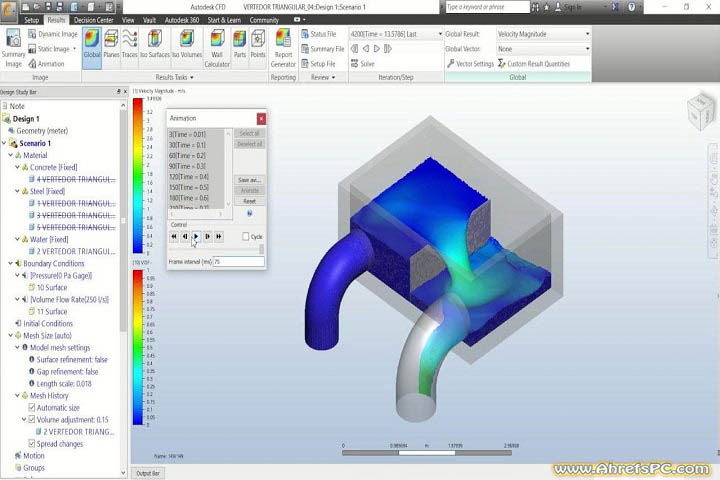Viewport: 720px width, 480px height.
Task: Open the Summary Image tool
Action: tap(13, 48)
